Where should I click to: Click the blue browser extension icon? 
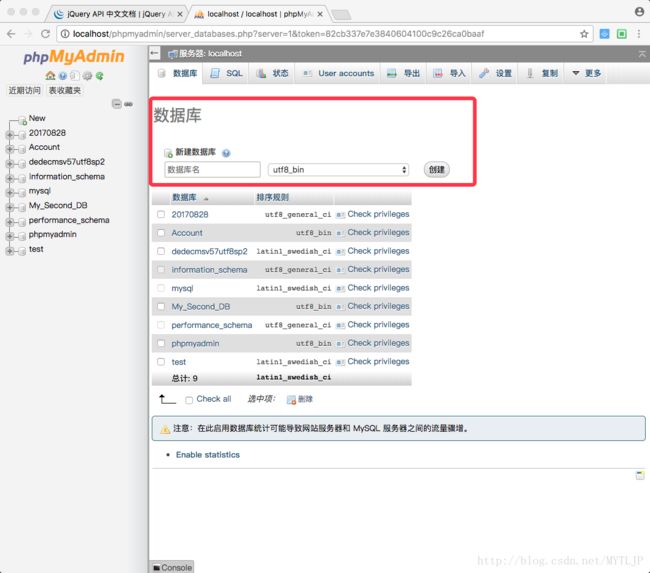pos(604,34)
